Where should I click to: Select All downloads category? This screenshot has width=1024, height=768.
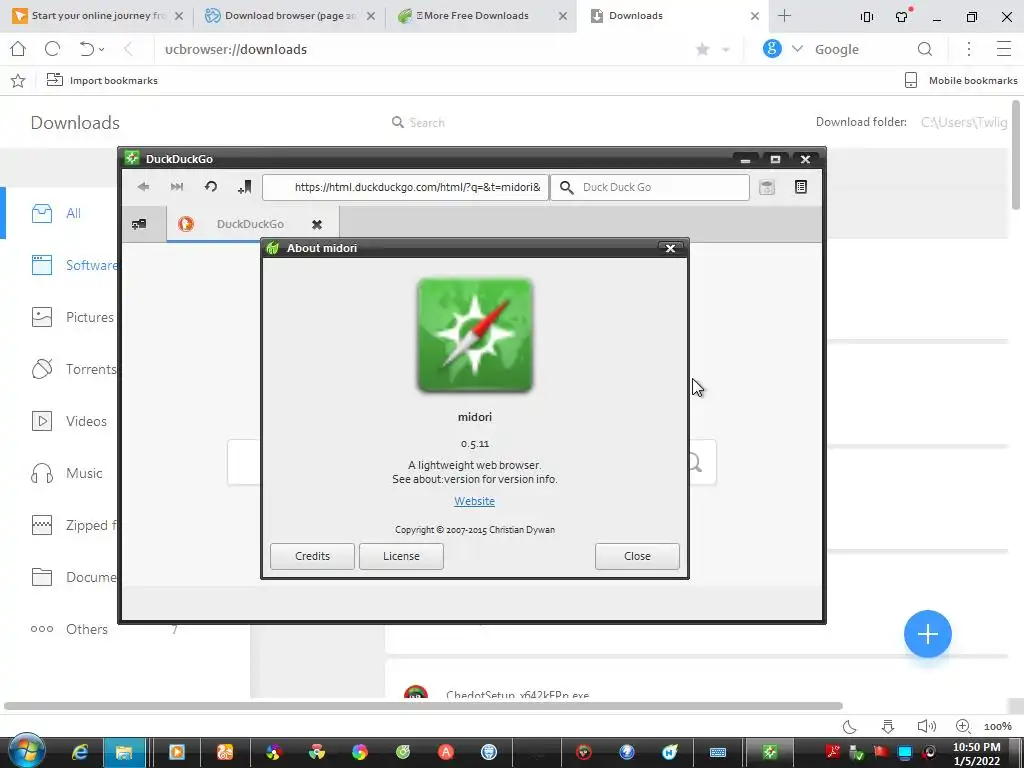coord(73,213)
